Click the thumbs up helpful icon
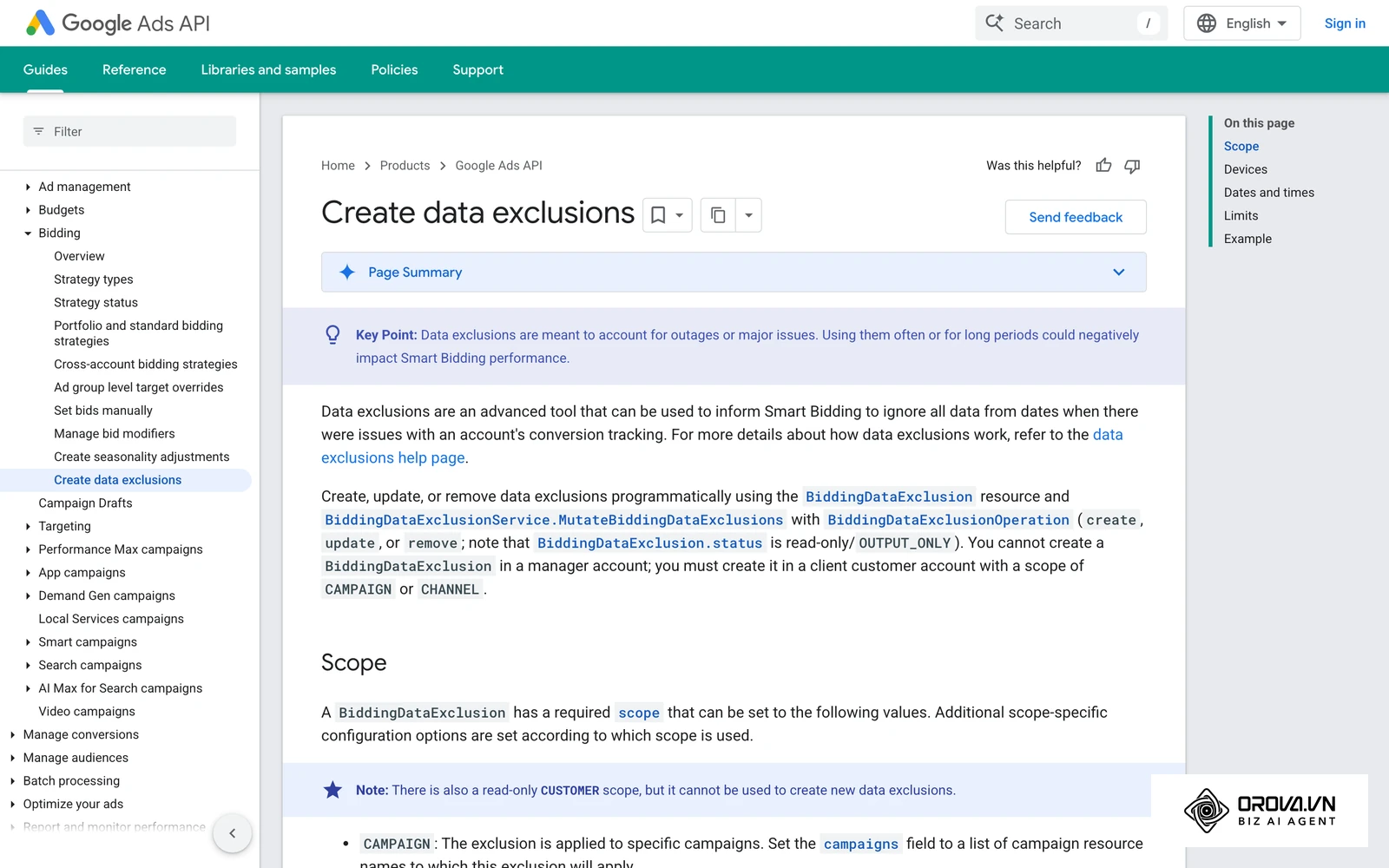1389x868 pixels. 1103,165
